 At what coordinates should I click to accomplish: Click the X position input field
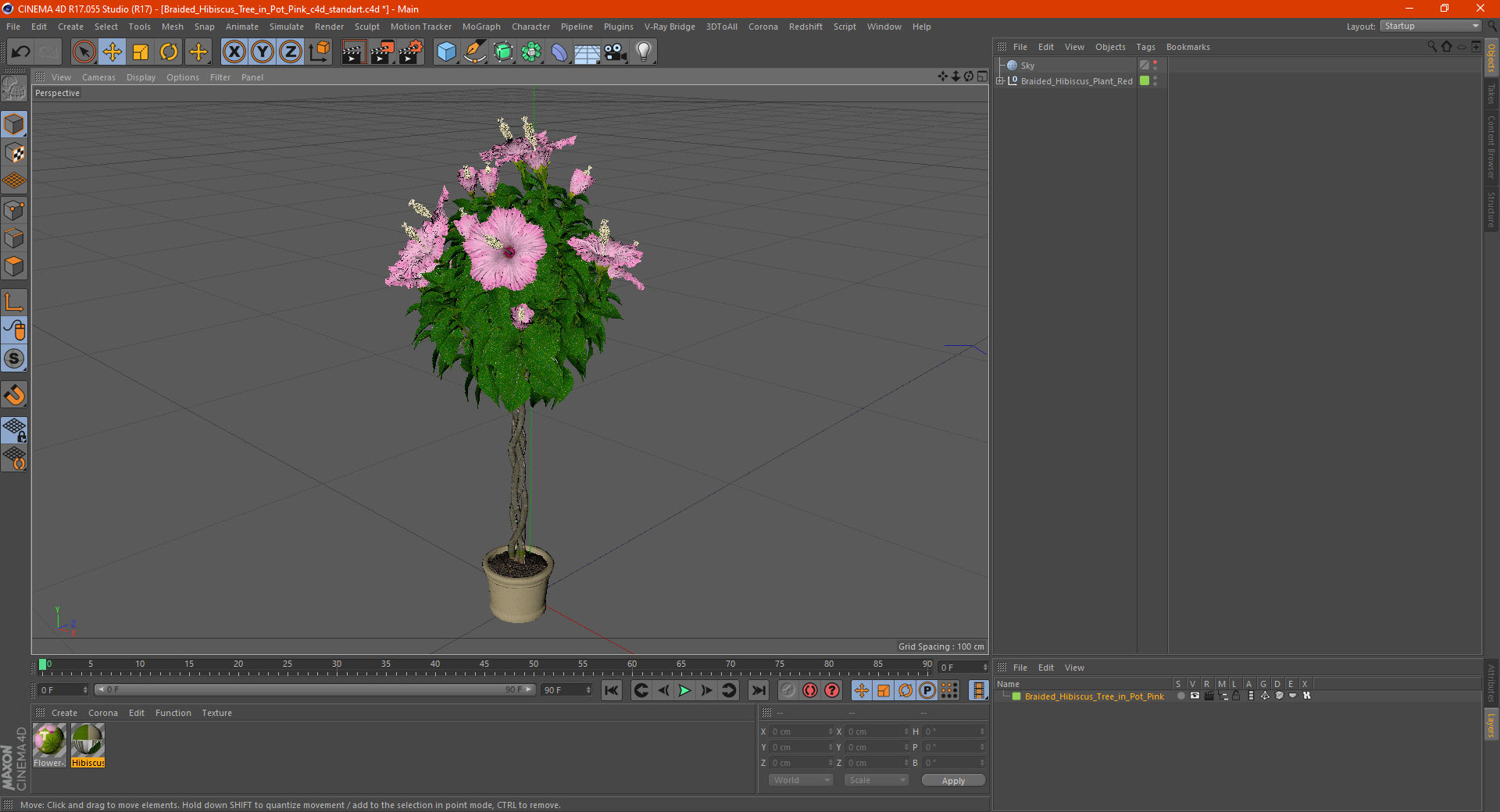click(802, 732)
